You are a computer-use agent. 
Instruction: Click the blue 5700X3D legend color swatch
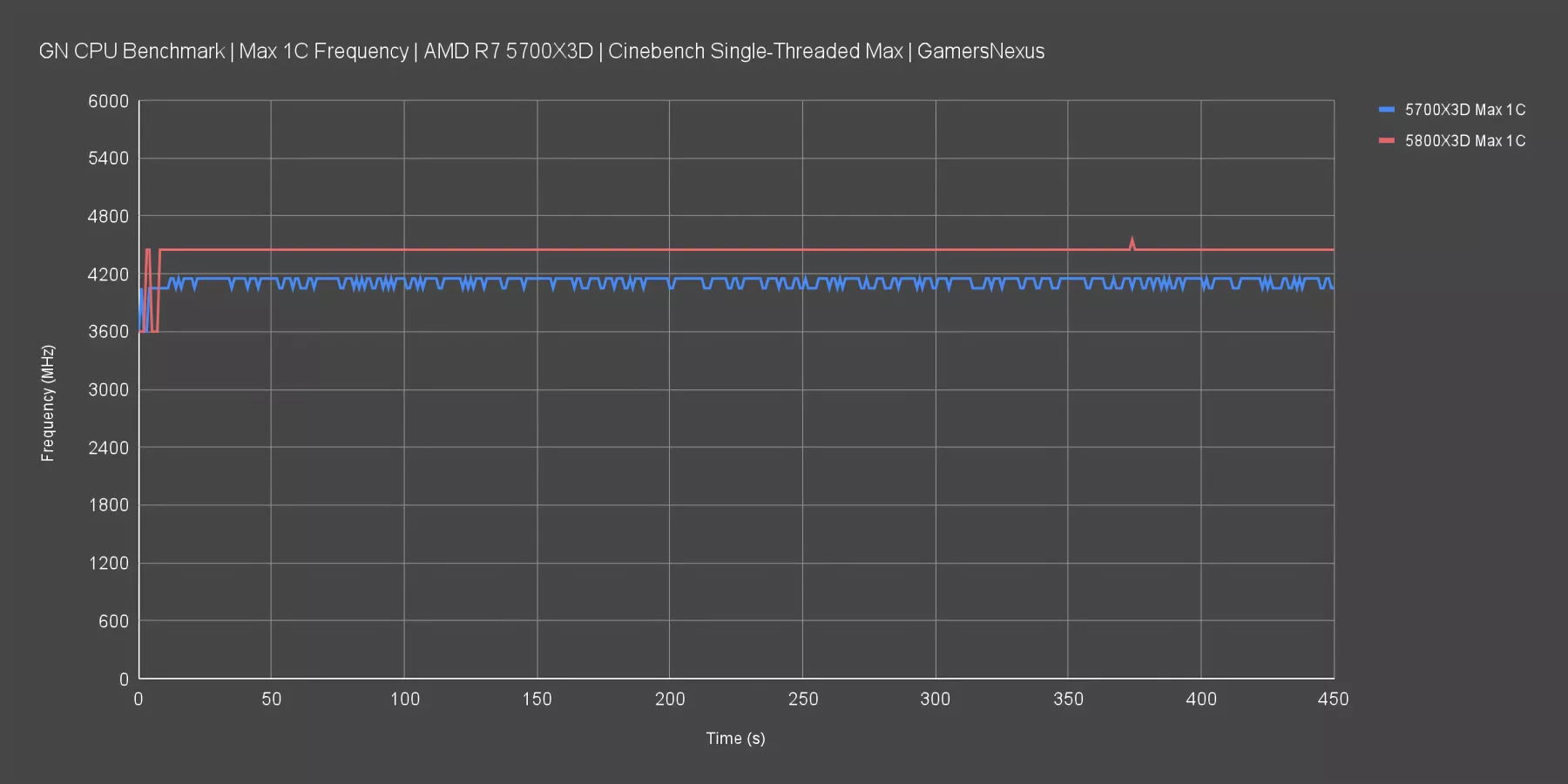1386,110
